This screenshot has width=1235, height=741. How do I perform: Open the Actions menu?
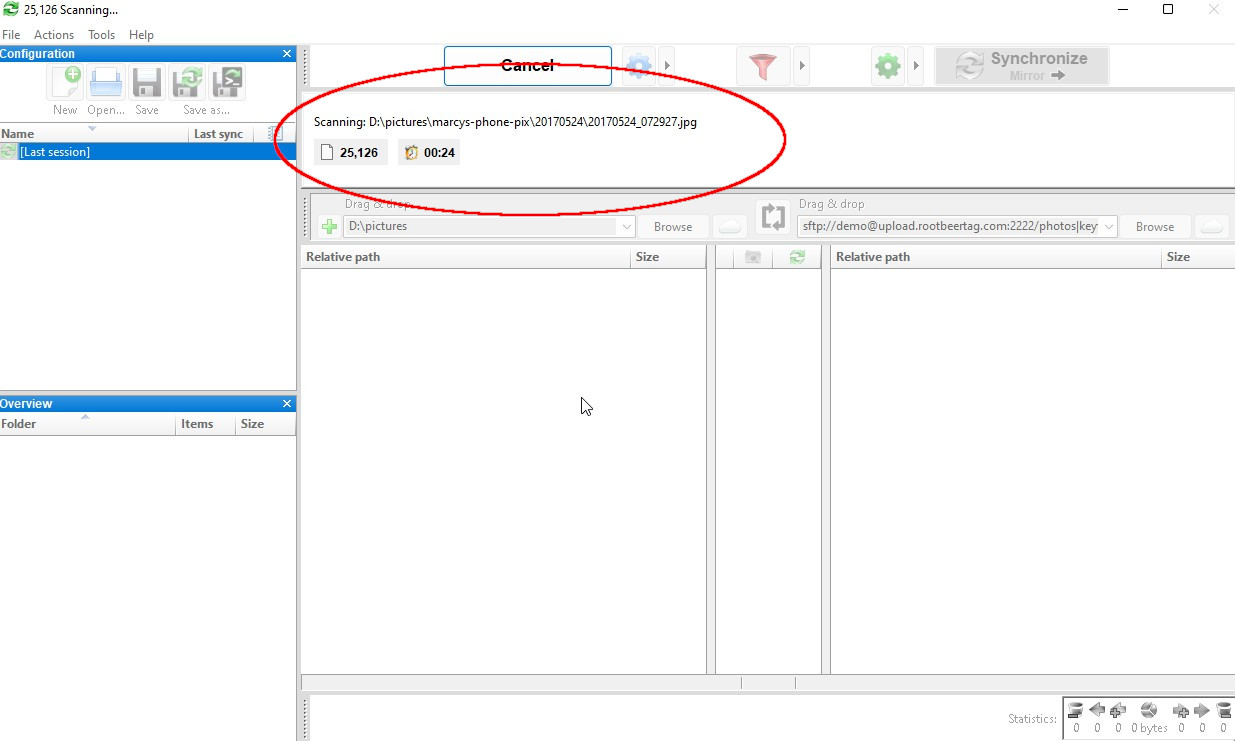54,34
